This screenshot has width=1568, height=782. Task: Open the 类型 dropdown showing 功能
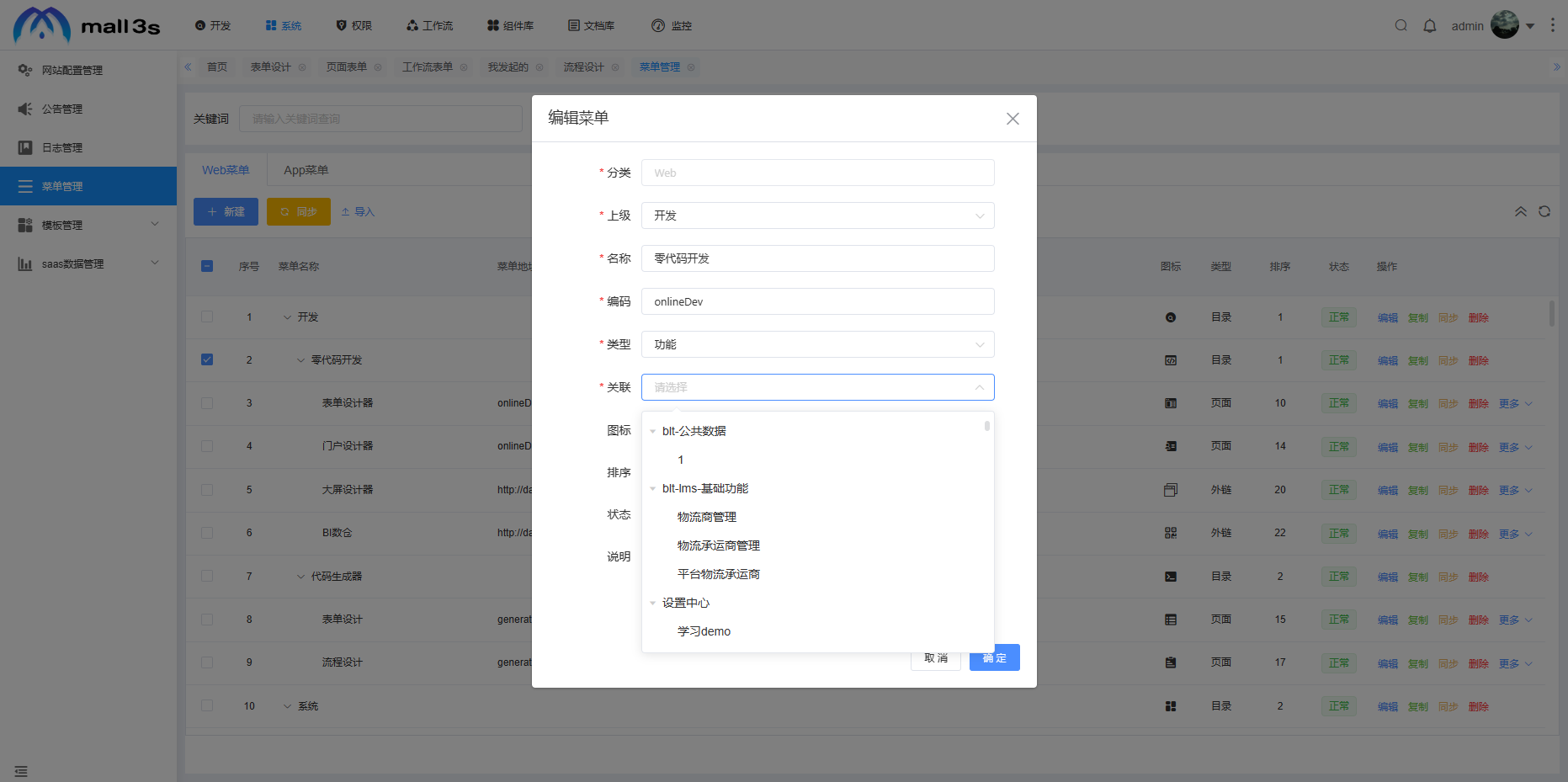pyautogui.click(x=818, y=344)
